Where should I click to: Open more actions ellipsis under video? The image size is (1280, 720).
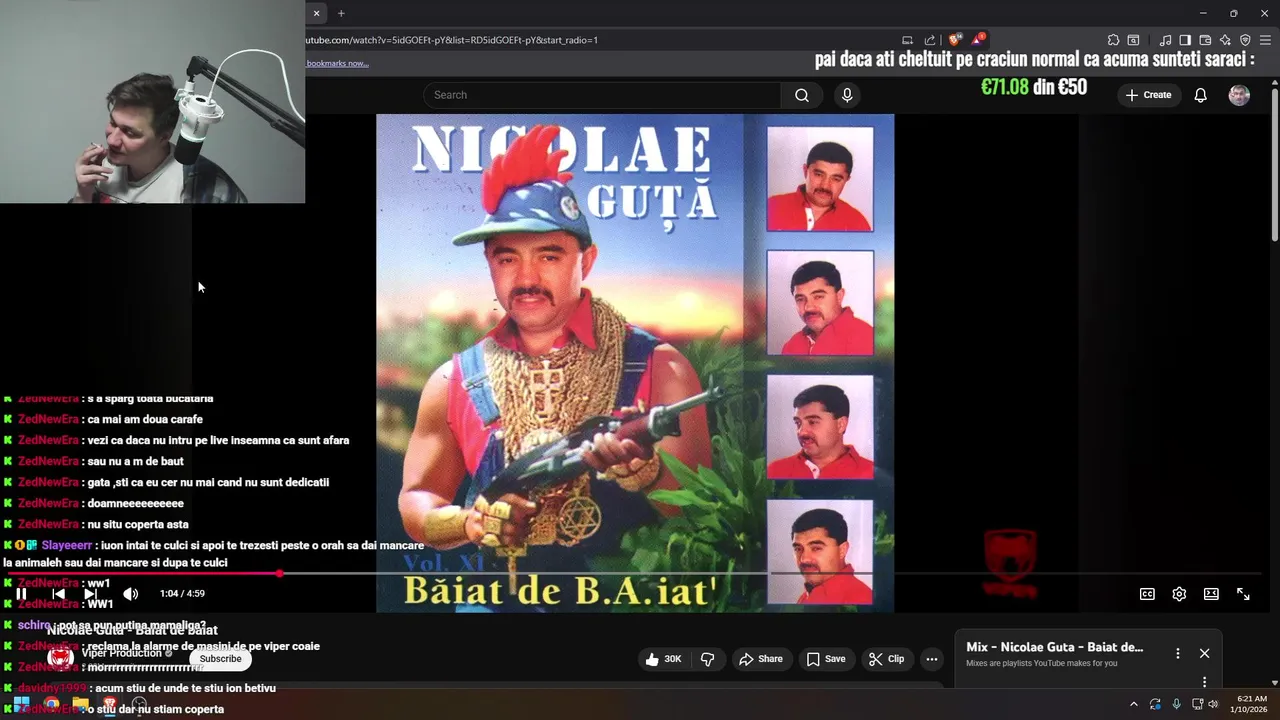(x=932, y=659)
